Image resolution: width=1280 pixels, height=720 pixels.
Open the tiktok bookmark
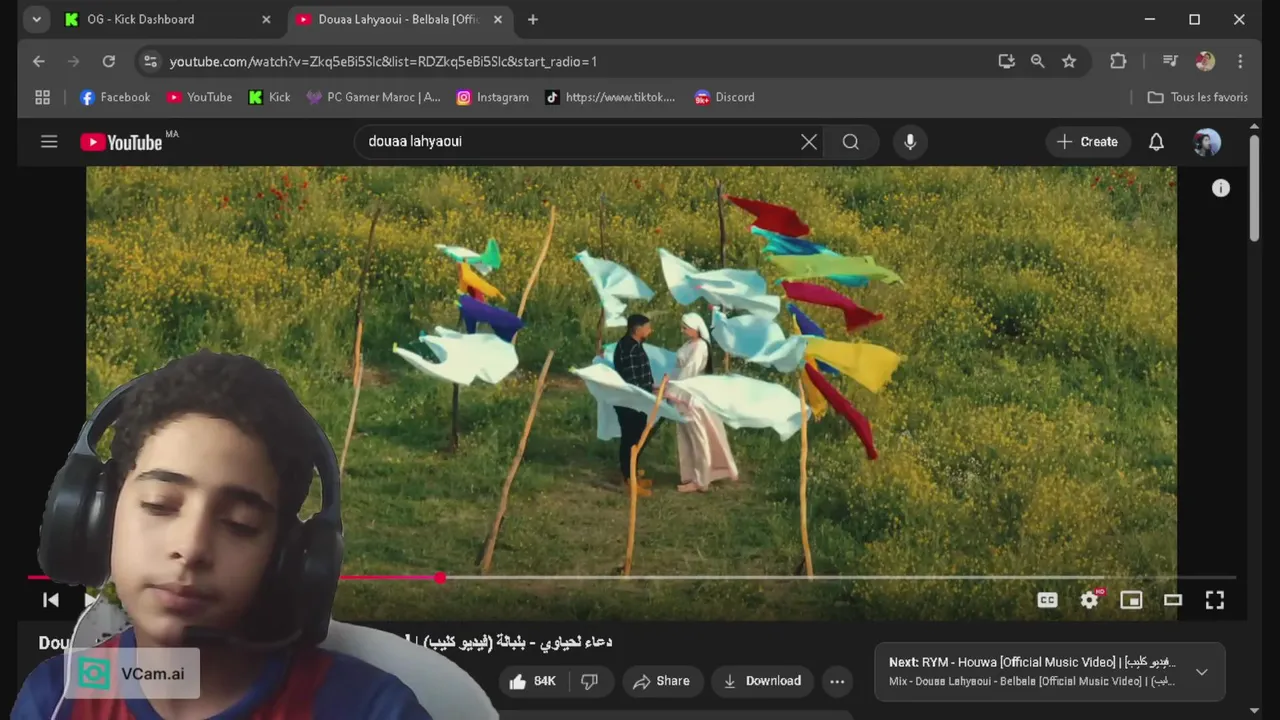pyautogui.click(x=610, y=97)
